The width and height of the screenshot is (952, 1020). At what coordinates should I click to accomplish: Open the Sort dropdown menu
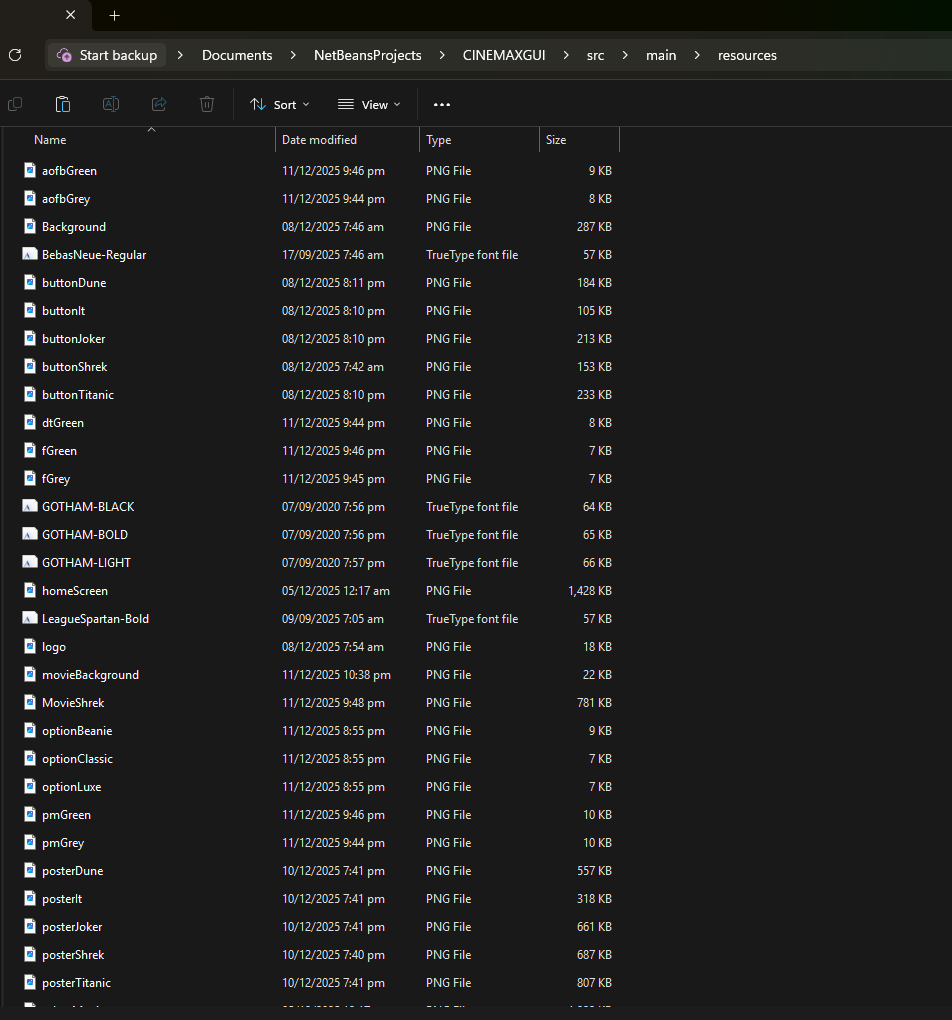click(279, 104)
